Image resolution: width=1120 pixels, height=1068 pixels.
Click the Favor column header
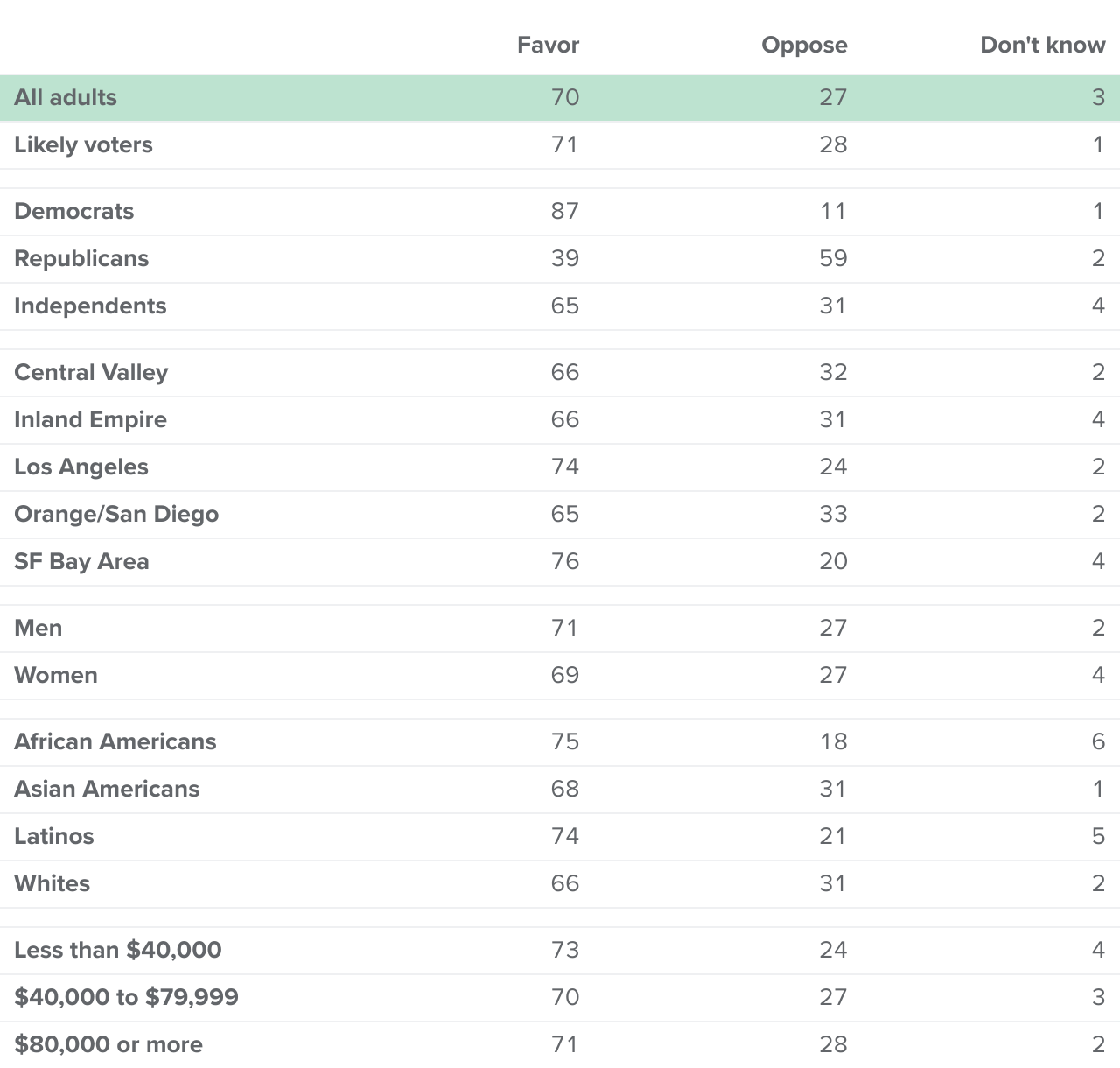coord(548,45)
